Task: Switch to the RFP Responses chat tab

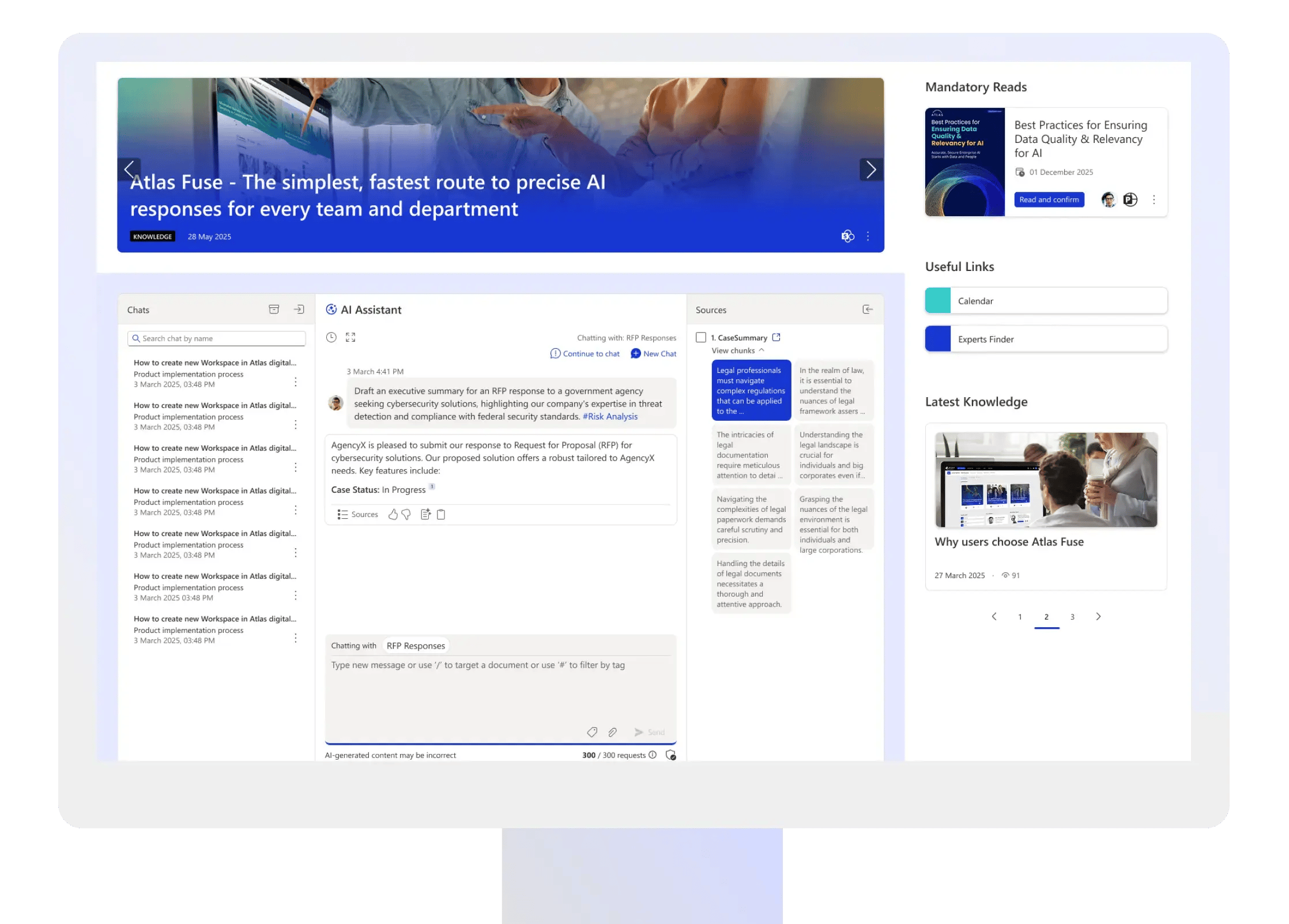Action: (416, 645)
